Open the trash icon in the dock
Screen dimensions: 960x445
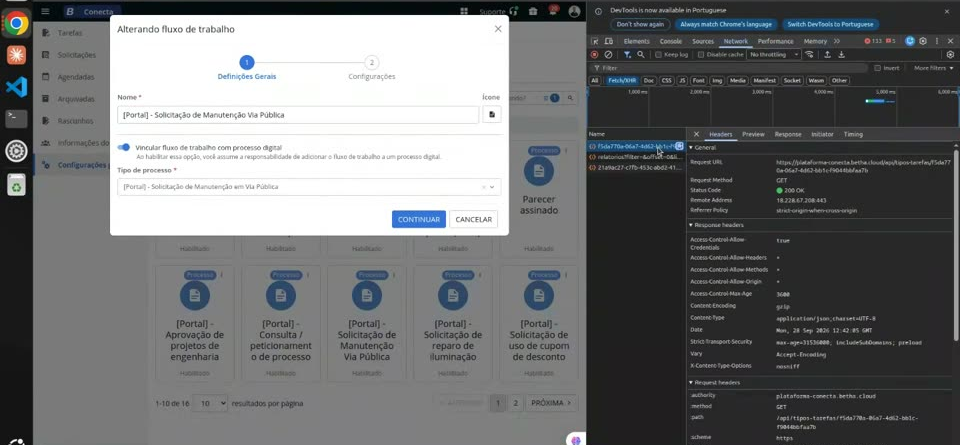click(17, 184)
